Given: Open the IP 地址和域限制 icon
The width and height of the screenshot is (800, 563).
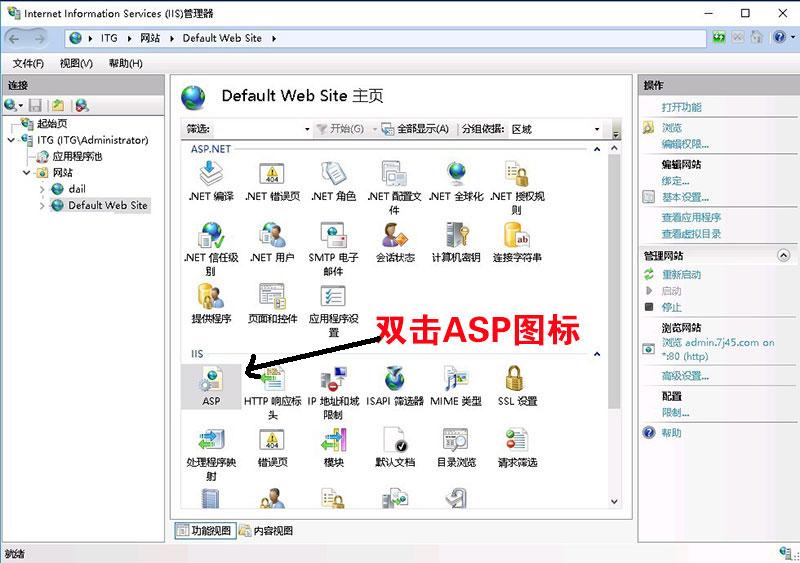Looking at the screenshot, I should 333,380.
